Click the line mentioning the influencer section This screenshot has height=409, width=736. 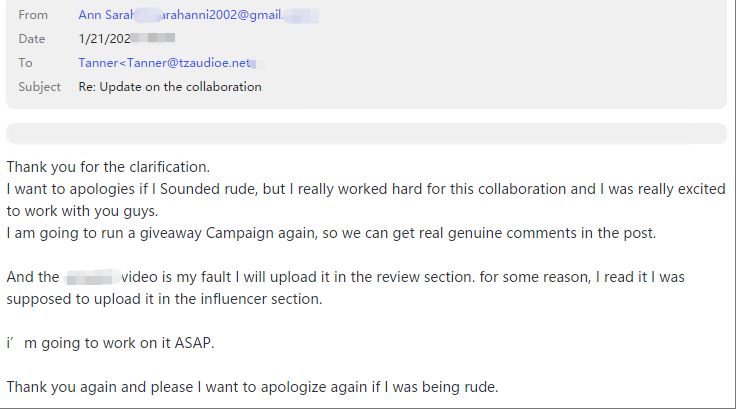pos(164,299)
